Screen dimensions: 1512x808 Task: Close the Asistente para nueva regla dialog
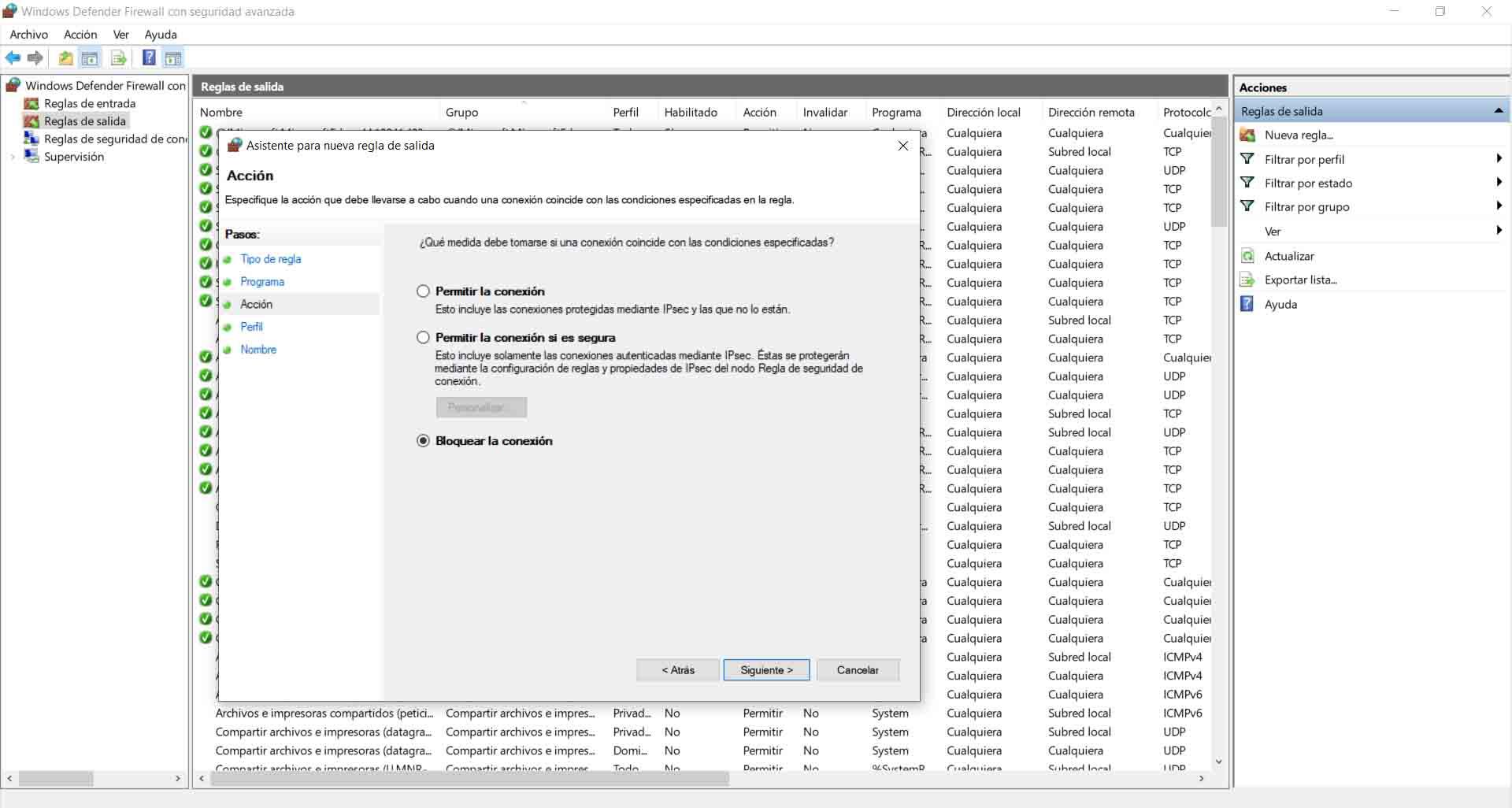(903, 146)
